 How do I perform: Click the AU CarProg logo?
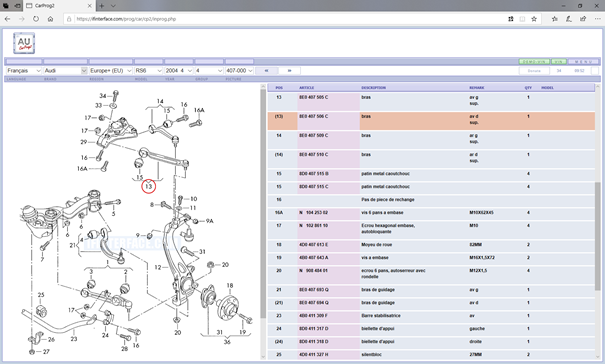(x=24, y=43)
